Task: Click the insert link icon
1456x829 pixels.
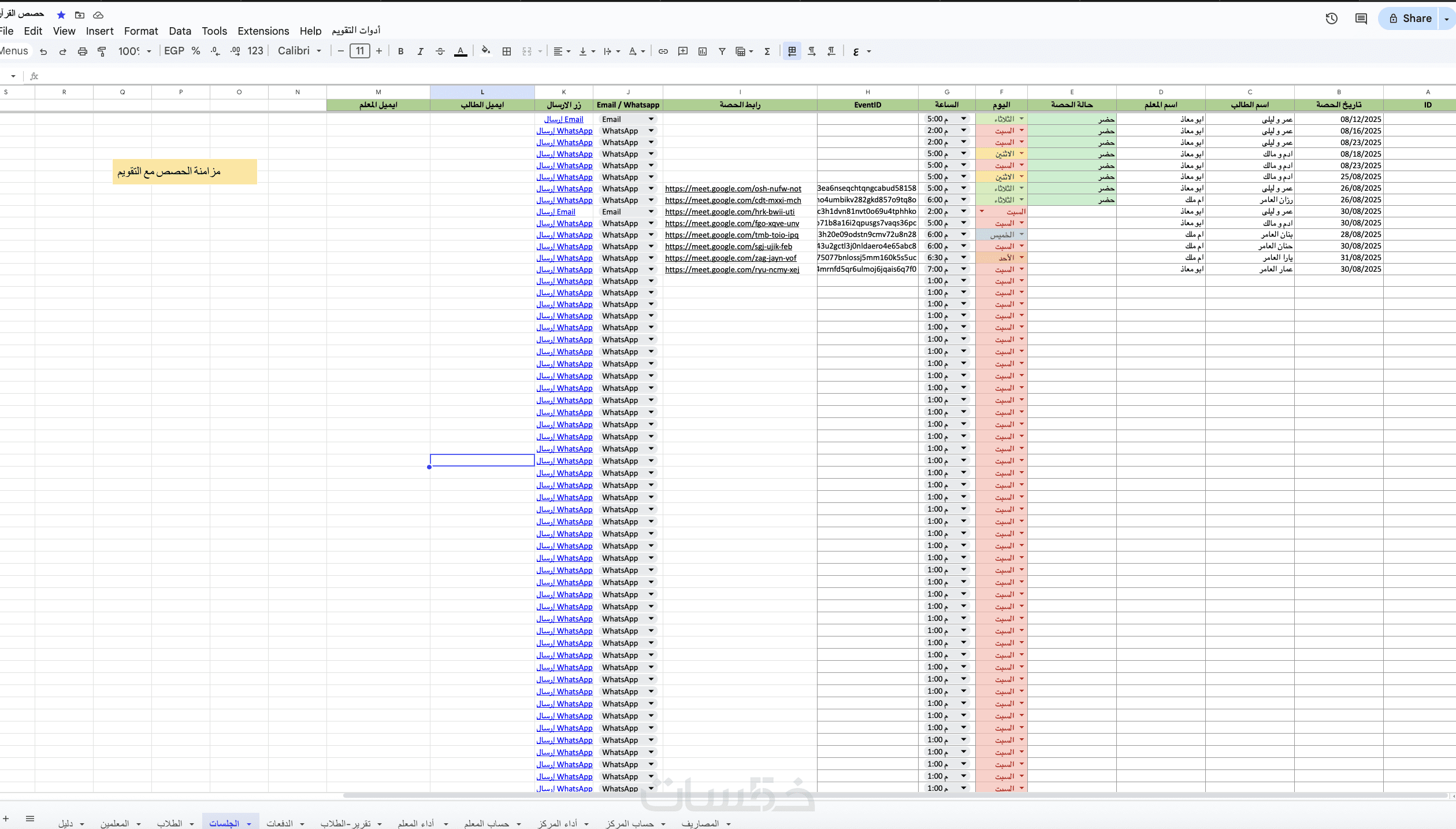Action: (663, 51)
